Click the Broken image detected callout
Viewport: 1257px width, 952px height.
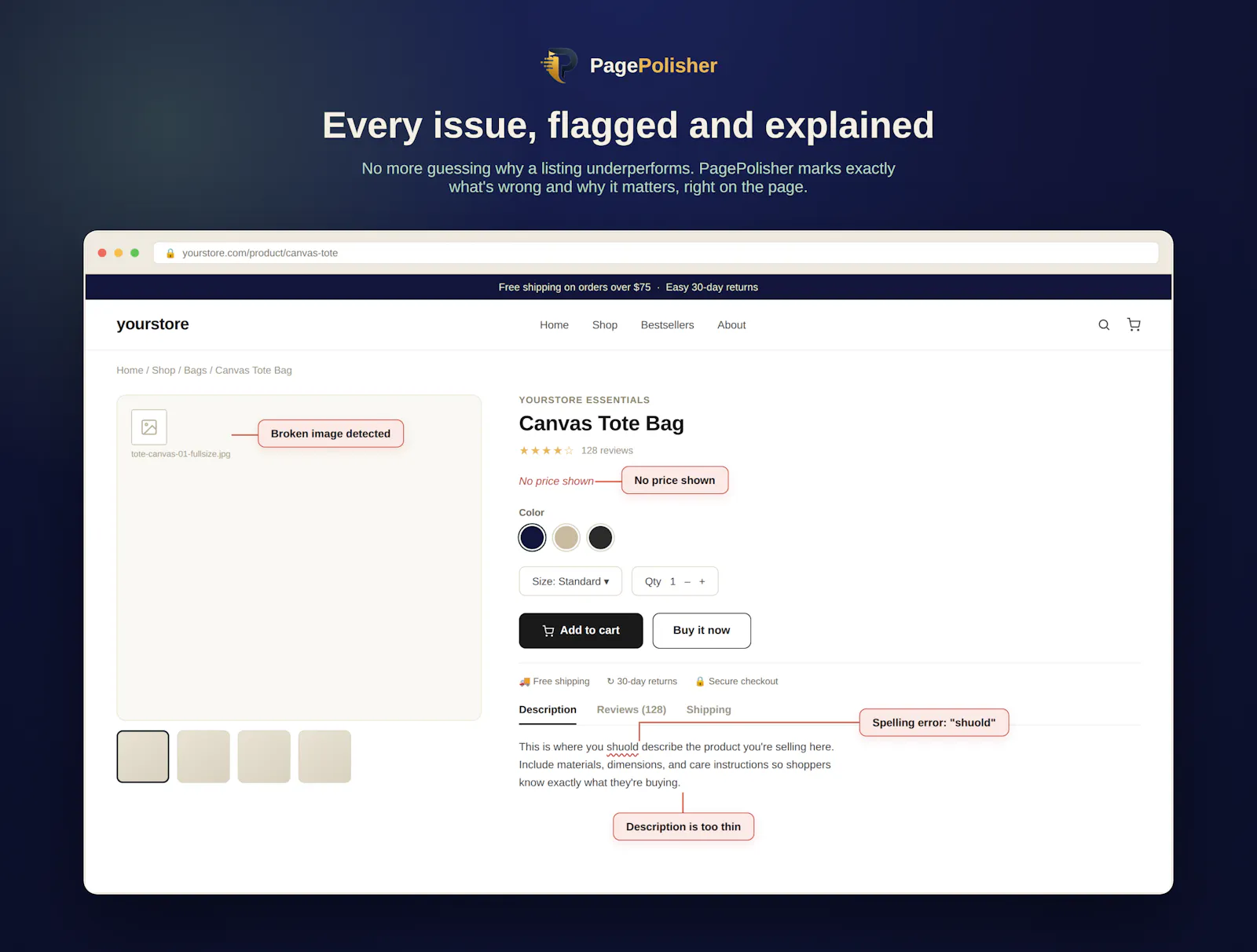click(x=331, y=434)
